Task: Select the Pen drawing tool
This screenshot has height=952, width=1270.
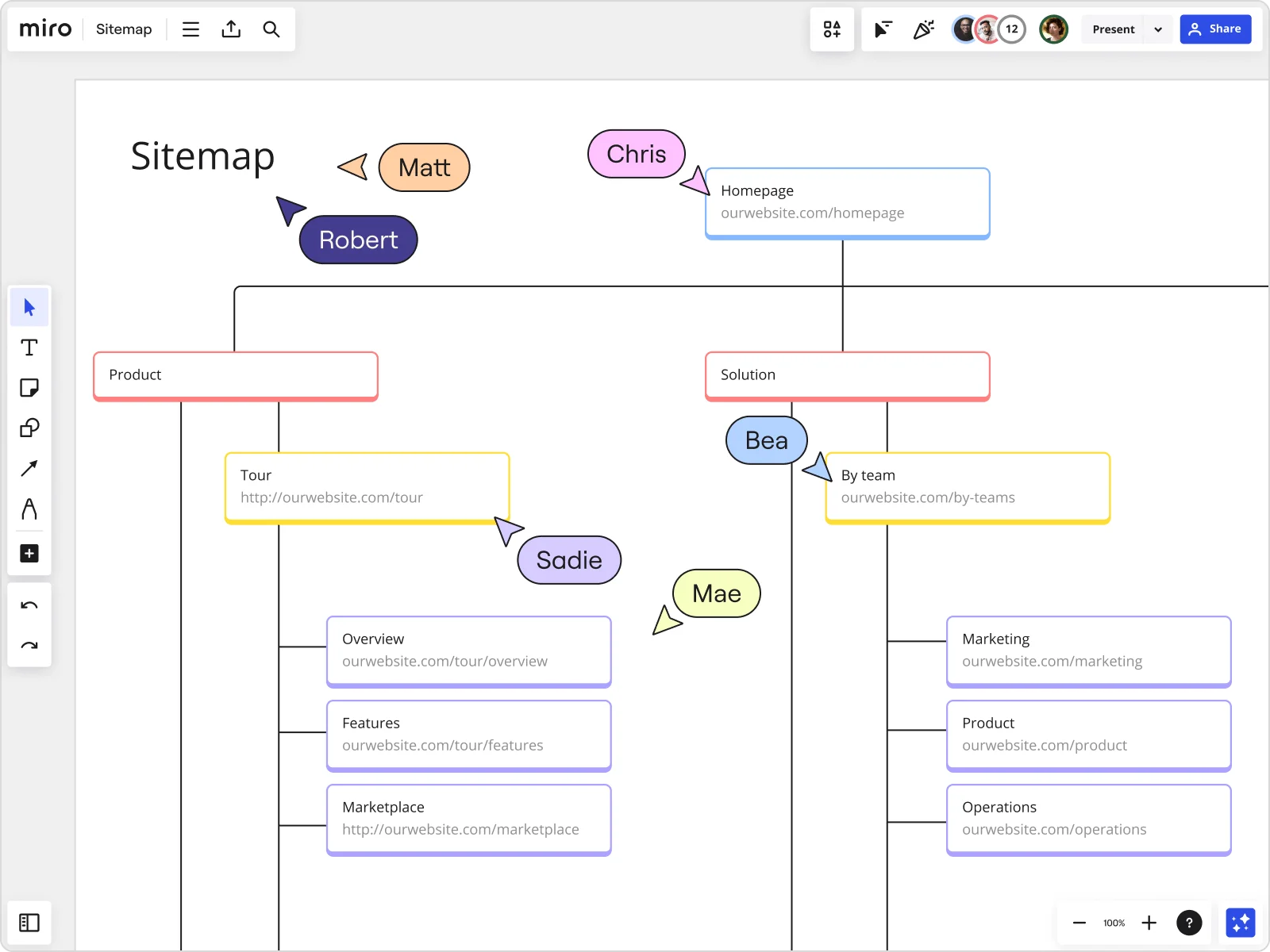Action: point(29,509)
